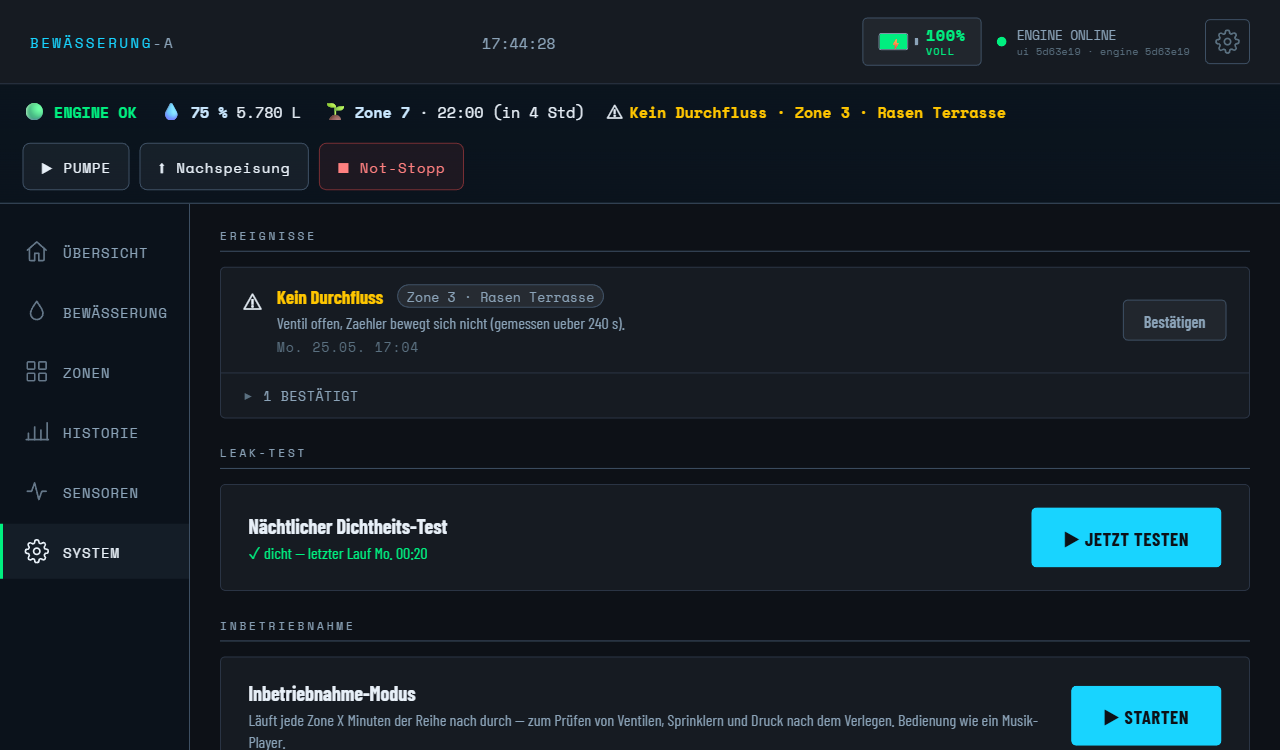The height and width of the screenshot is (750, 1280).
Task: Click the Inbetriebnahme-Modus heading
Action: pyautogui.click(x=332, y=693)
